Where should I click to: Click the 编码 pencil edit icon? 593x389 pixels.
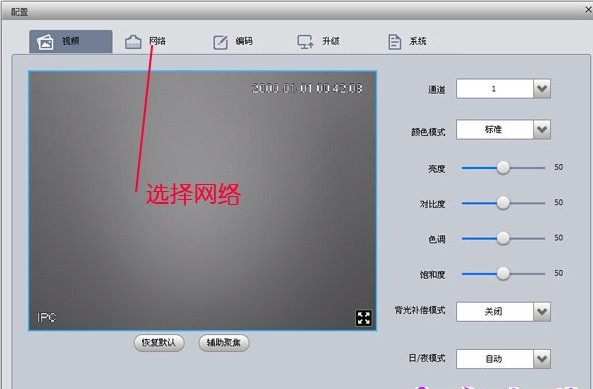click(x=220, y=42)
